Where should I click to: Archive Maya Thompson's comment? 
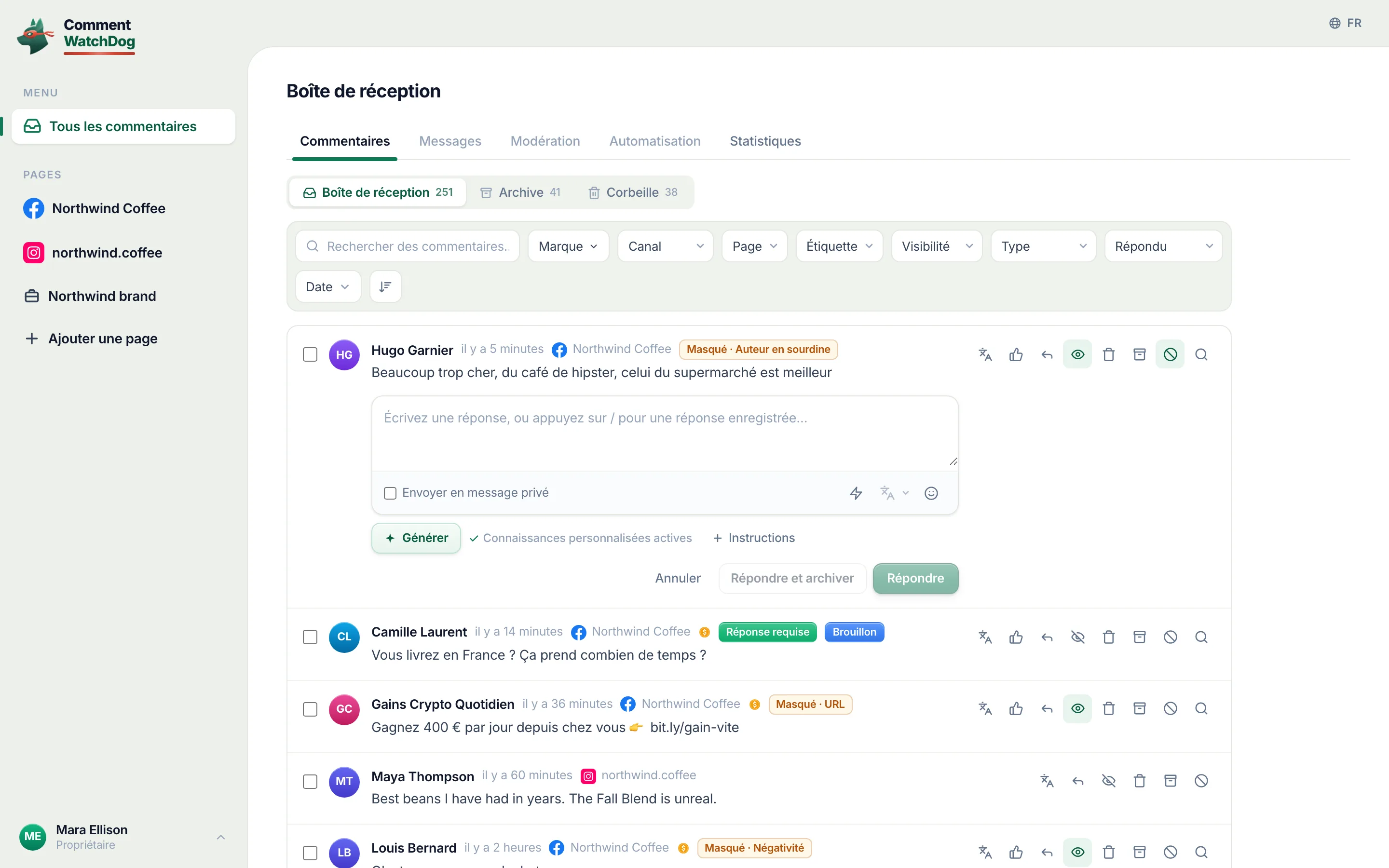(1171, 781)
